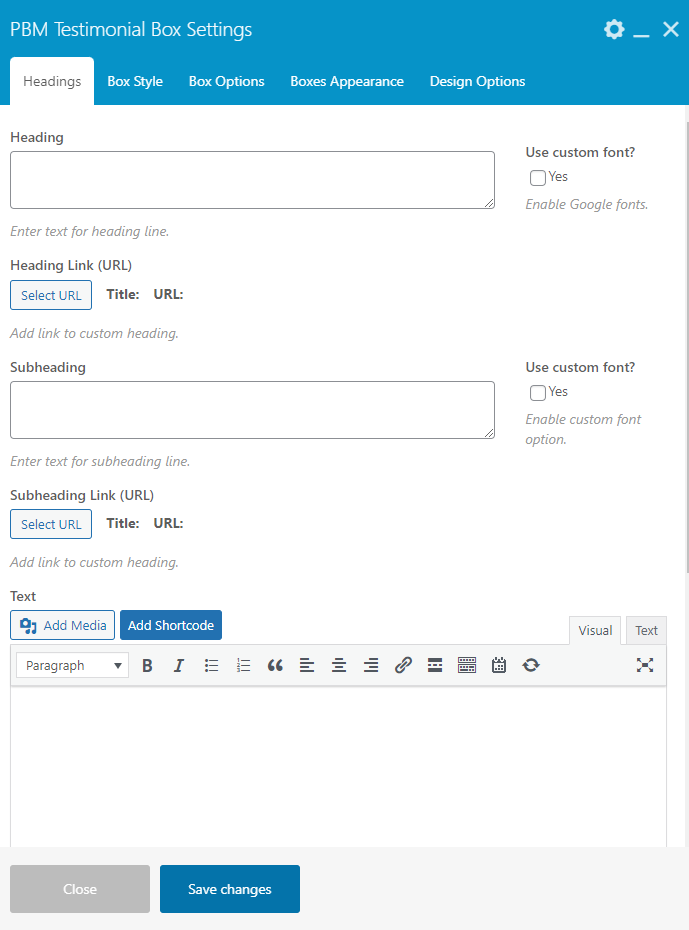Insert a numbered list
The image size is (689, 930).
pos(243,665)
